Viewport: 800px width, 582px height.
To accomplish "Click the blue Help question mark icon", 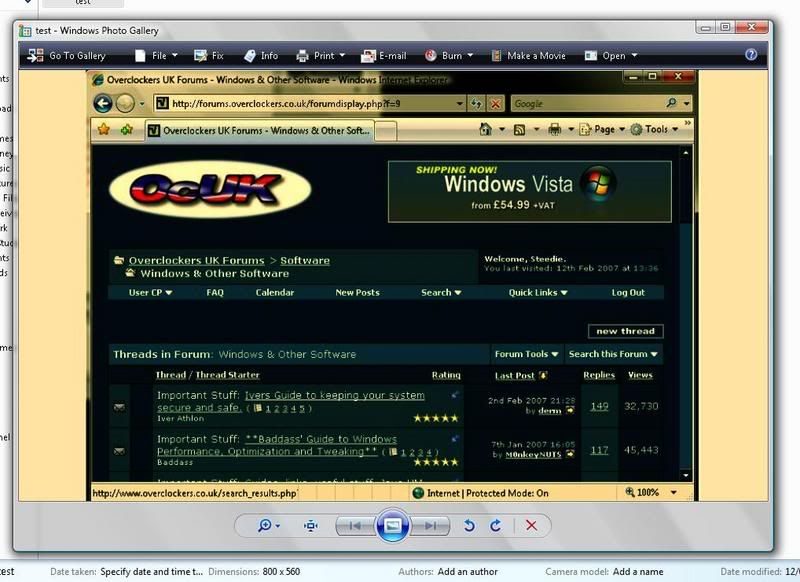I will click(751, 55).
